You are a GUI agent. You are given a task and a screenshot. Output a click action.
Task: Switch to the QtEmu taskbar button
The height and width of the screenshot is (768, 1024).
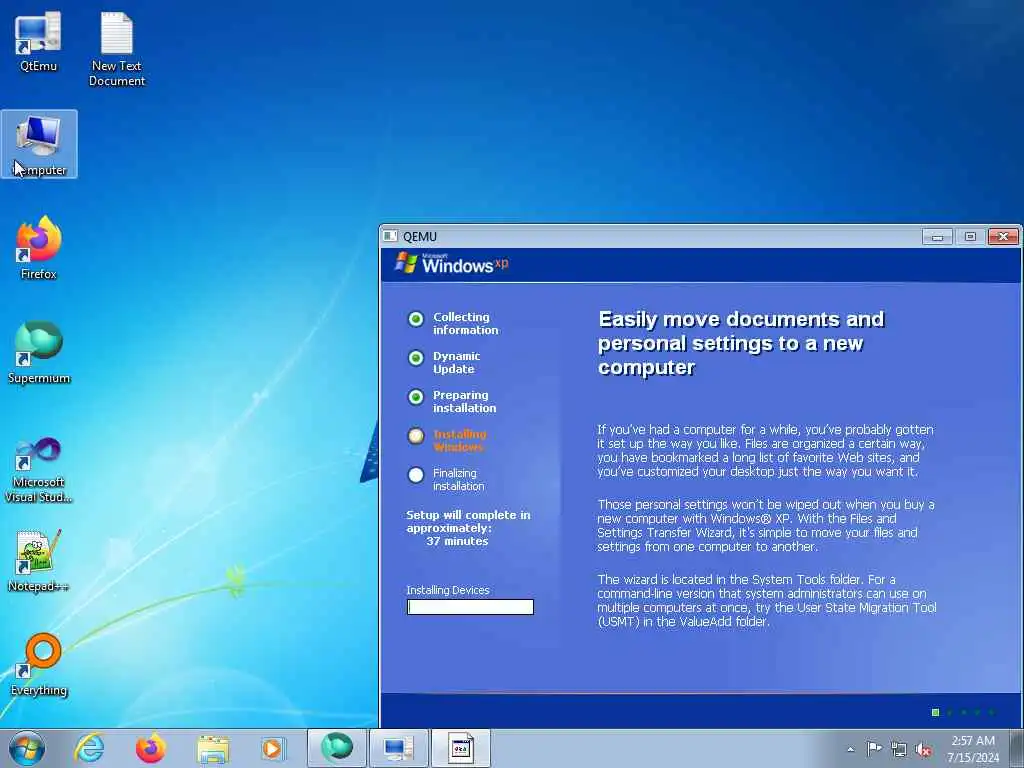(x=398, y=748)
